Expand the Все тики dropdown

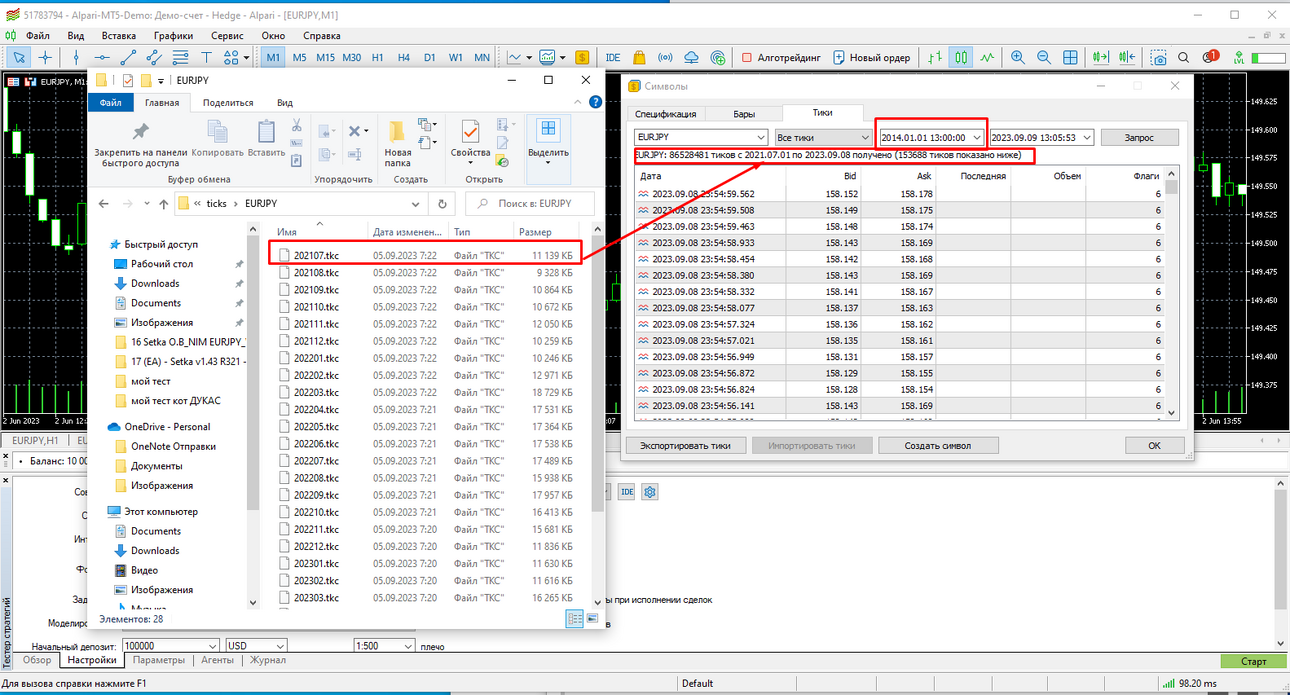[823, 137]
